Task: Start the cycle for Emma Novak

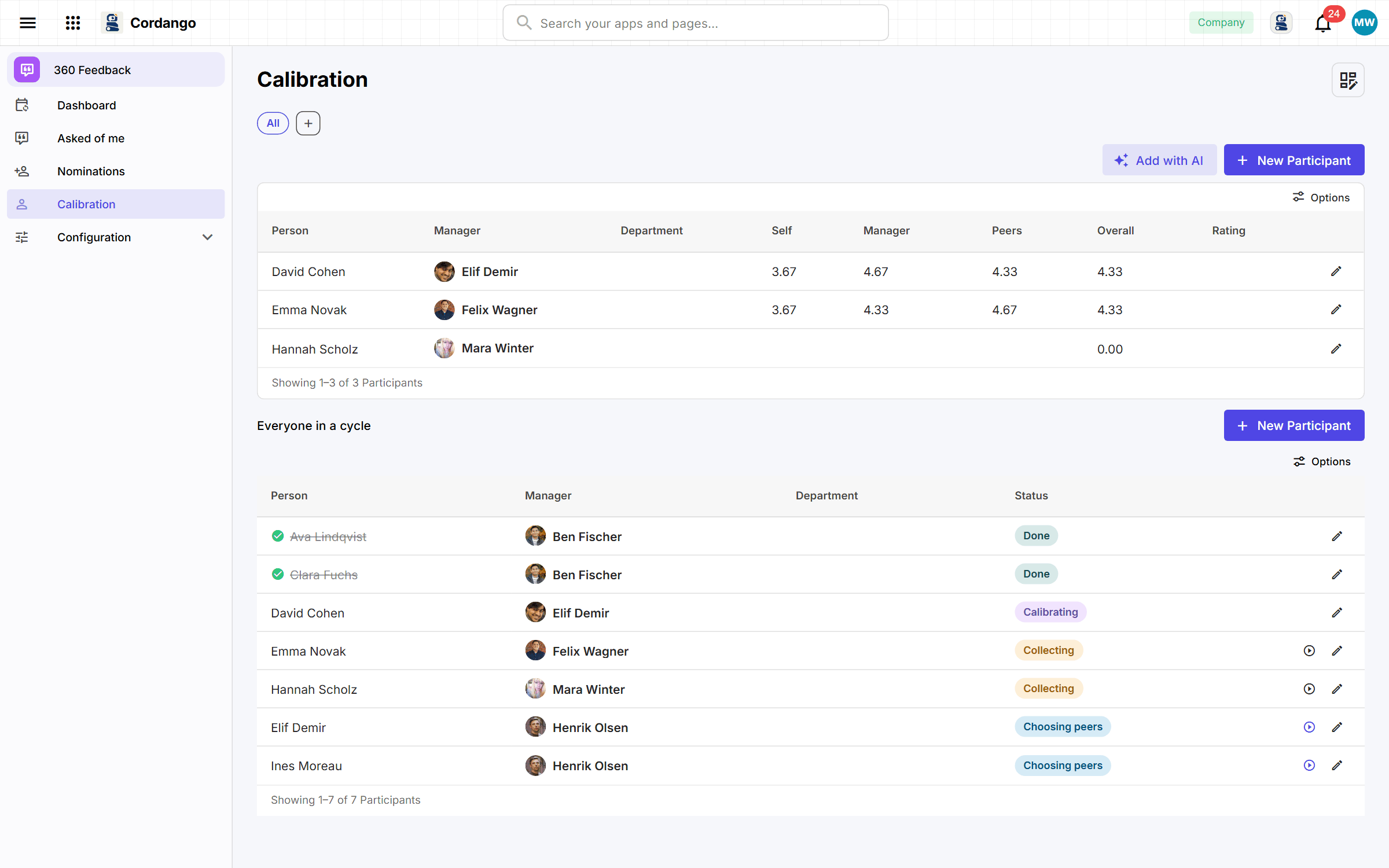Action: 1309,650
